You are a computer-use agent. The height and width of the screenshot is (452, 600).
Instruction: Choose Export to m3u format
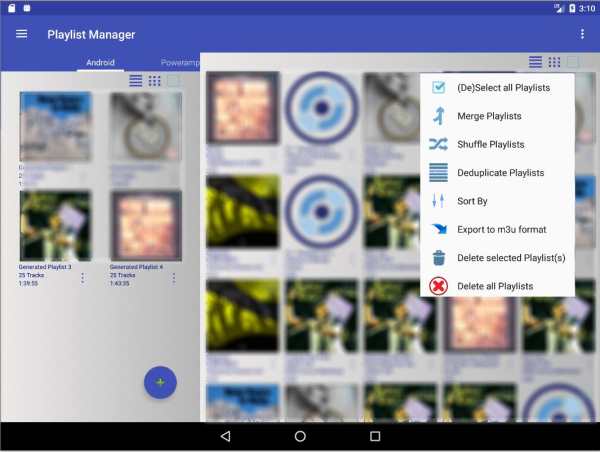pyautogui.click(x=497, y=229)
